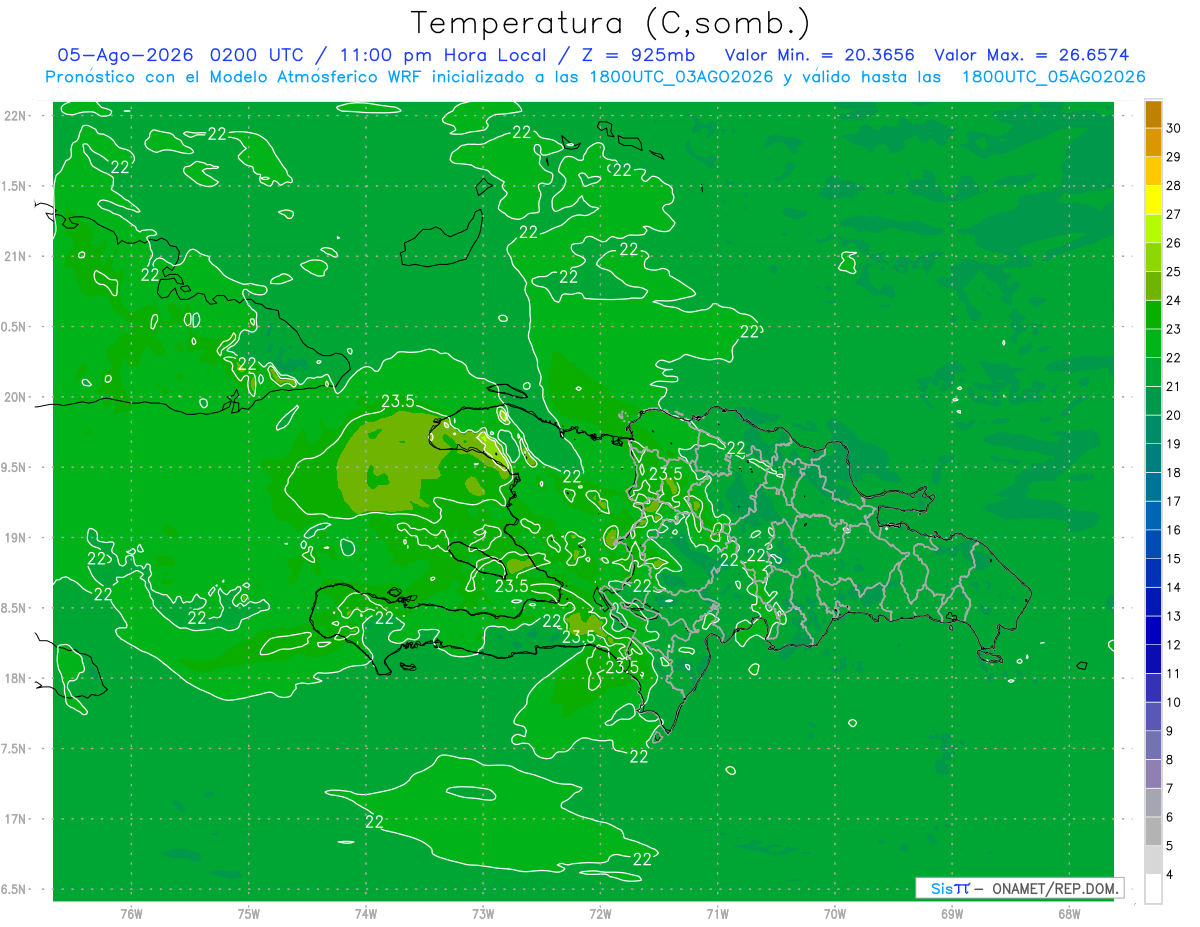Click the '18N' latitude axis label
The image size is (1200, 927).
pyautogui.click(x=15, y=678)
